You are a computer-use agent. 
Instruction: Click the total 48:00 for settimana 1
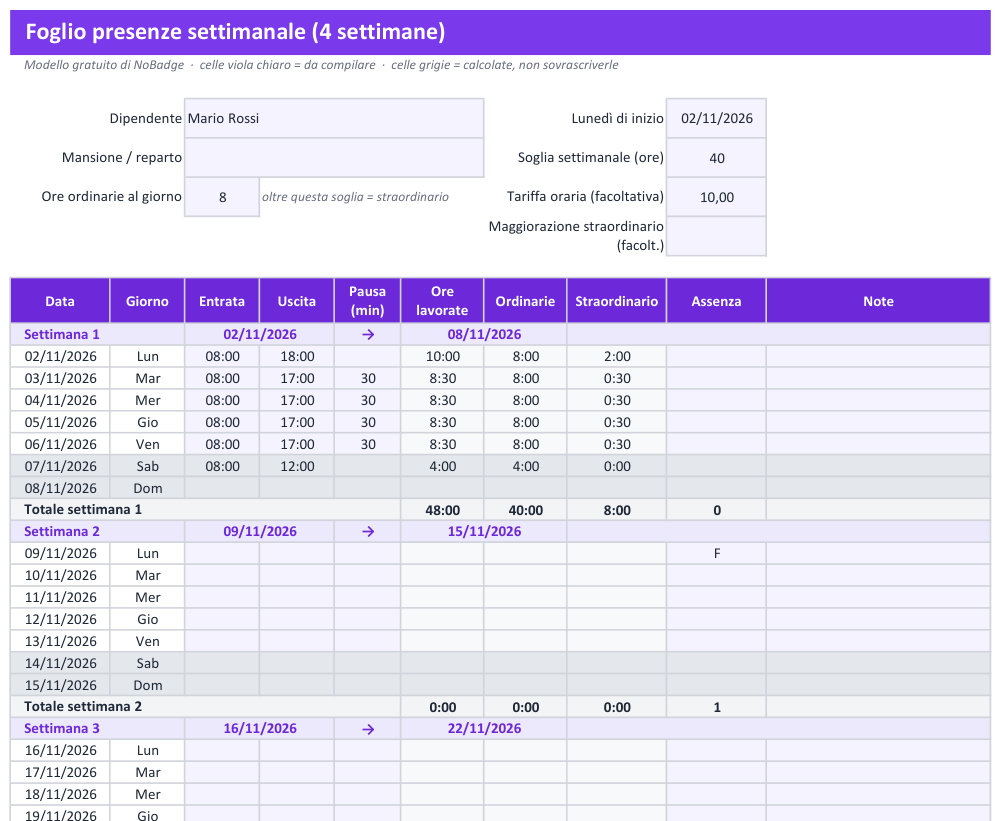tap(442, 510)
